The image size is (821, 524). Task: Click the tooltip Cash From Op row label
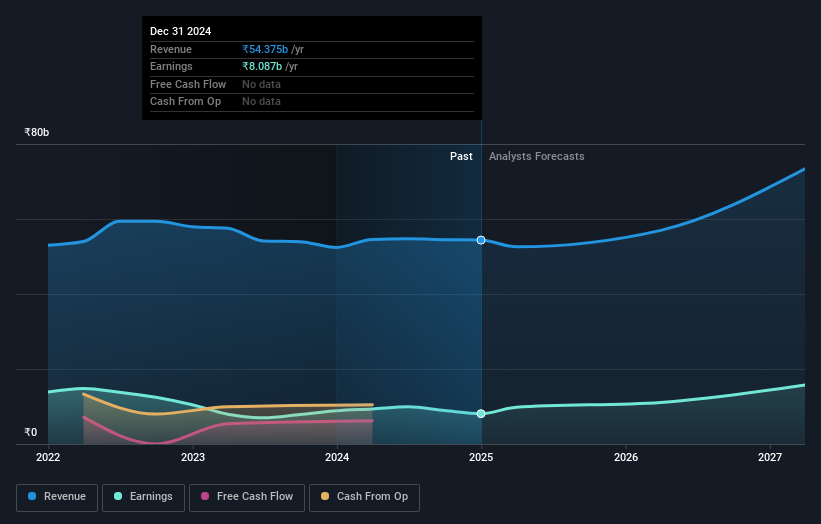(x=185, y=102)
